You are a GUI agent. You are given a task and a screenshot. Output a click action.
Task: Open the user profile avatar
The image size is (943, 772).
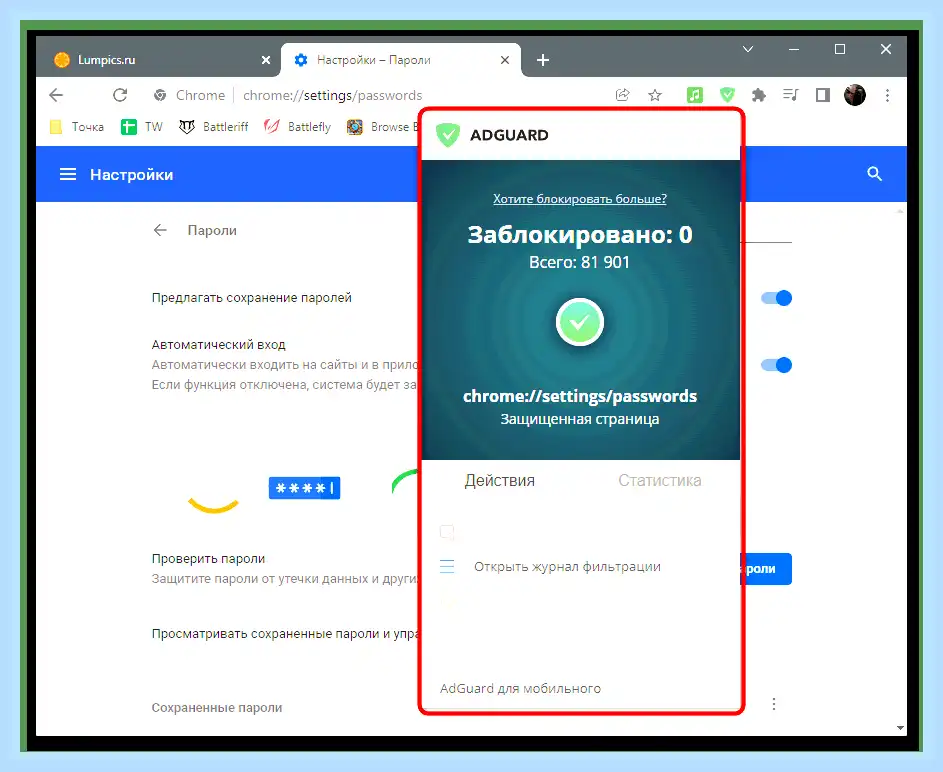point(855,95)
